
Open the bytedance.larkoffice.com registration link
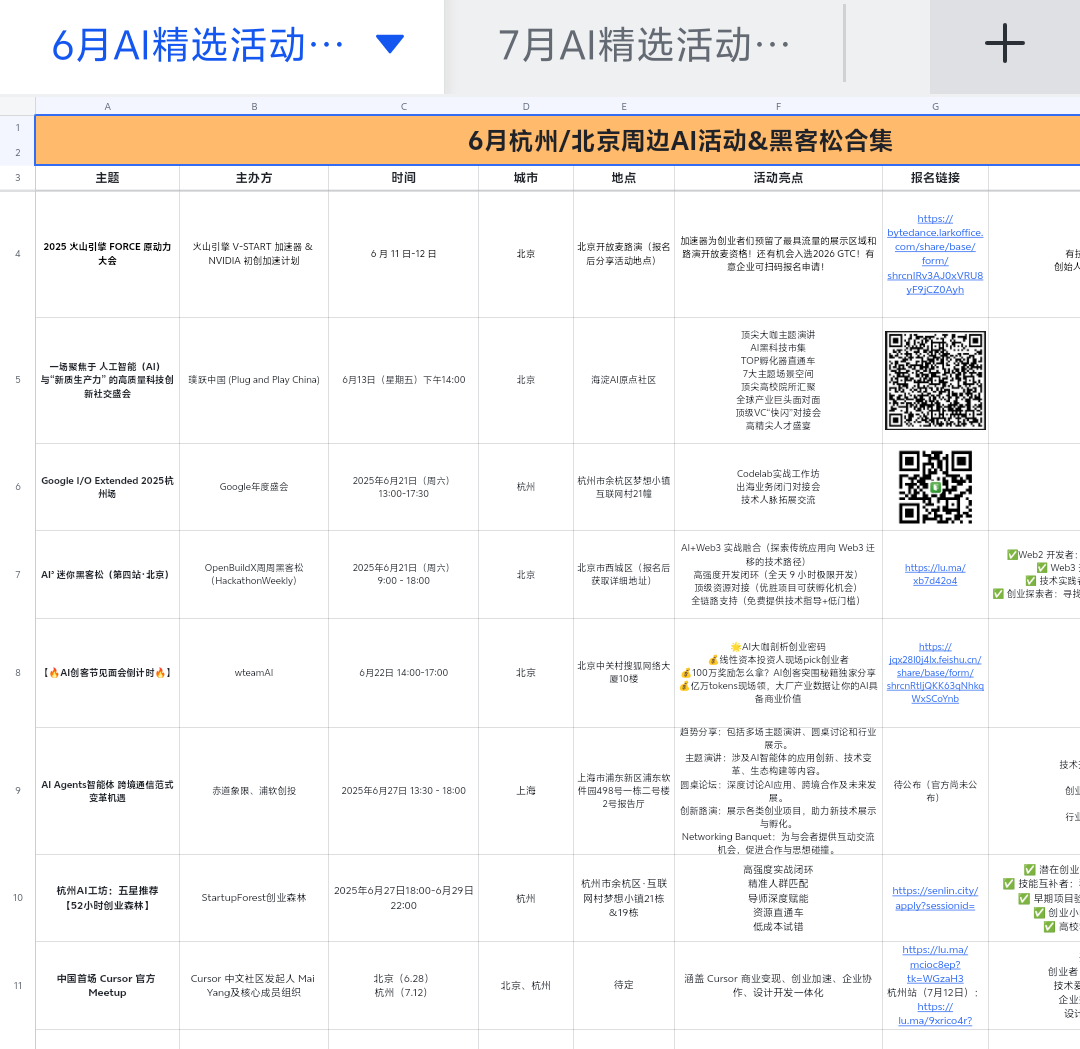[x=935, y=254]
